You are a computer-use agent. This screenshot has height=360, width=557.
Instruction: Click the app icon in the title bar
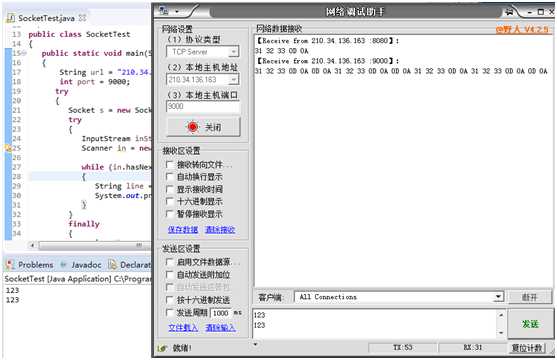(163, 11)
